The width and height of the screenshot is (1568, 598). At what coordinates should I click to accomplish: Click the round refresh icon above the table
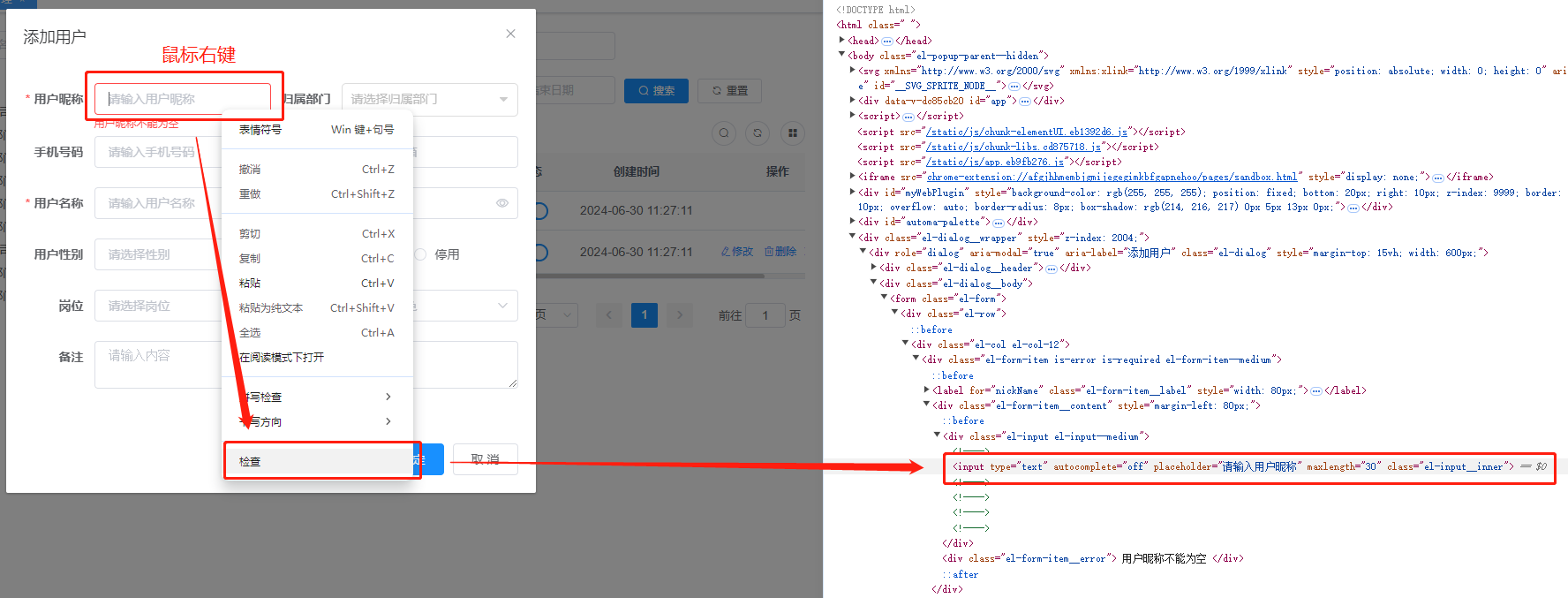(x=758, y=133)
